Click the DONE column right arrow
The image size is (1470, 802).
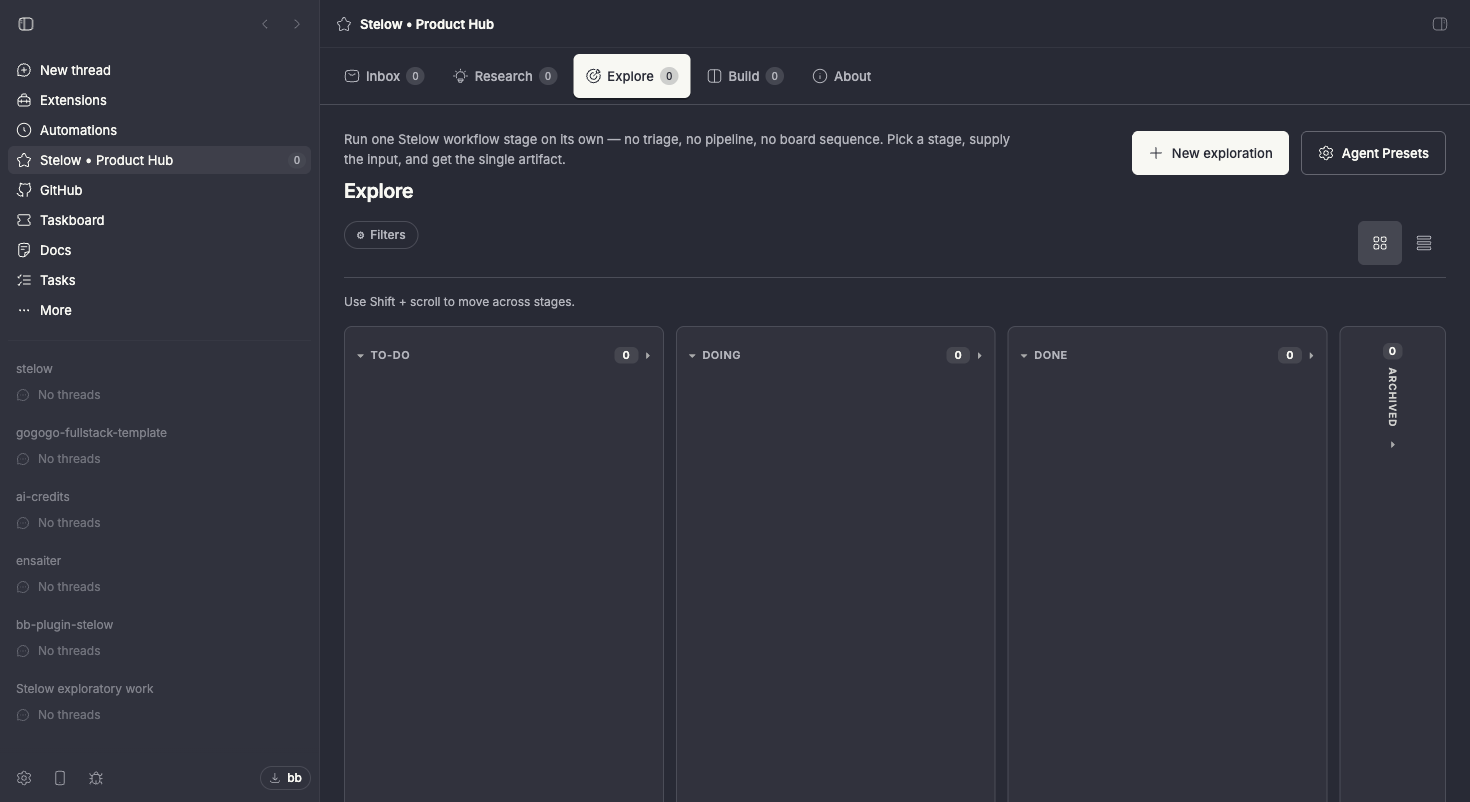pos(1312,355)
